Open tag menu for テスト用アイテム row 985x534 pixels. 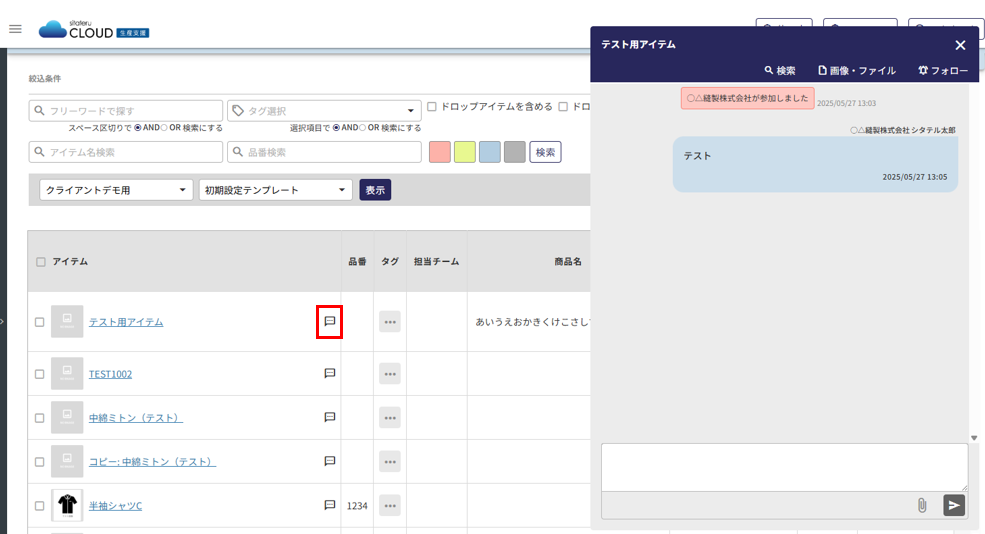pyautogui.click(x=390, y=322)
